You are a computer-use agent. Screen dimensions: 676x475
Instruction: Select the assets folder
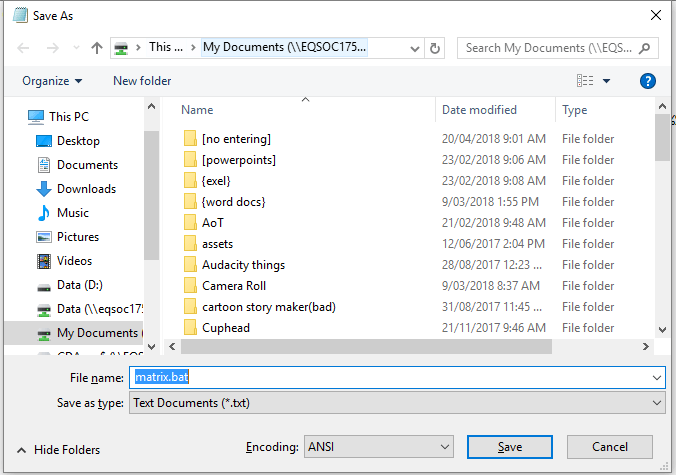217,244
